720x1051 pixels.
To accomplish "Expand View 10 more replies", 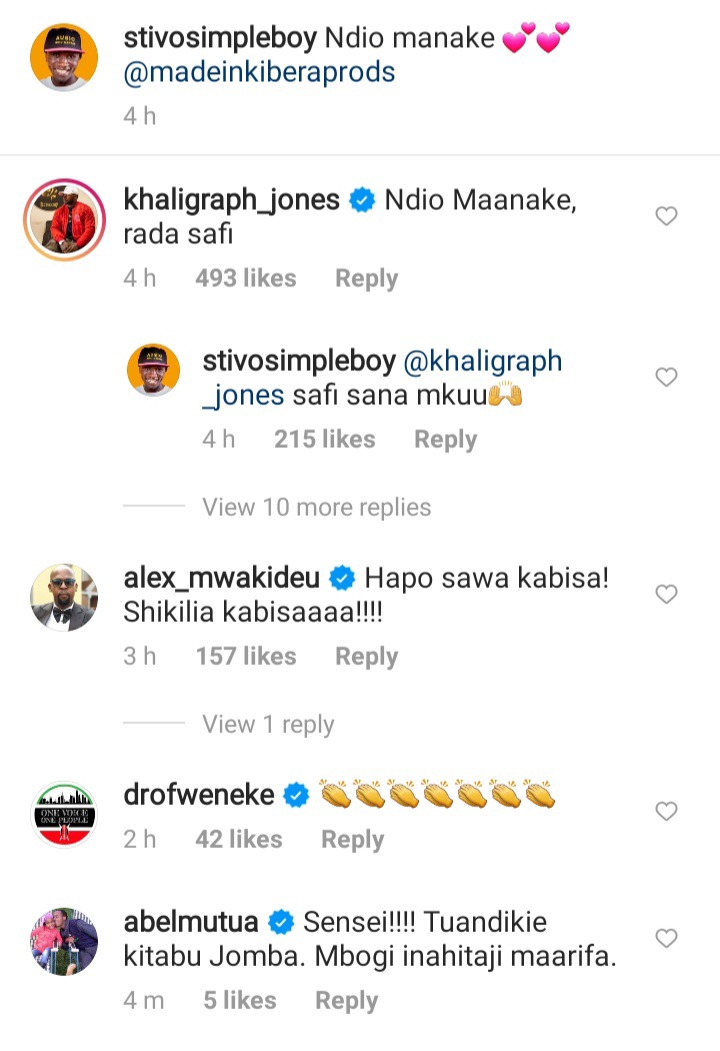I will (x=316, y=507).
